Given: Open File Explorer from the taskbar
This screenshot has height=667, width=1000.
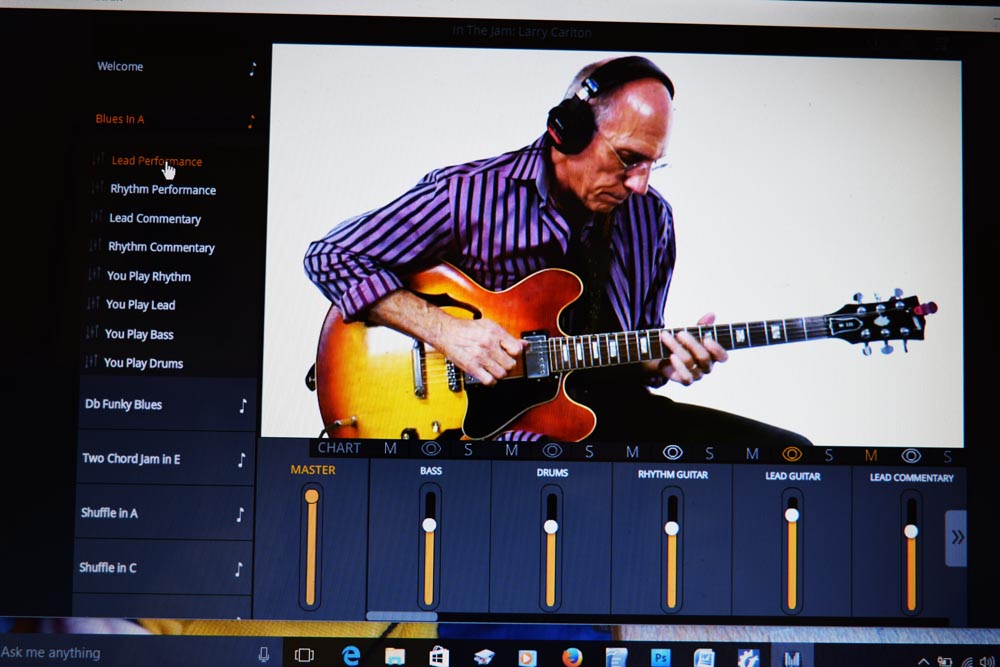Looking at the screenshot, I should 395,656.
